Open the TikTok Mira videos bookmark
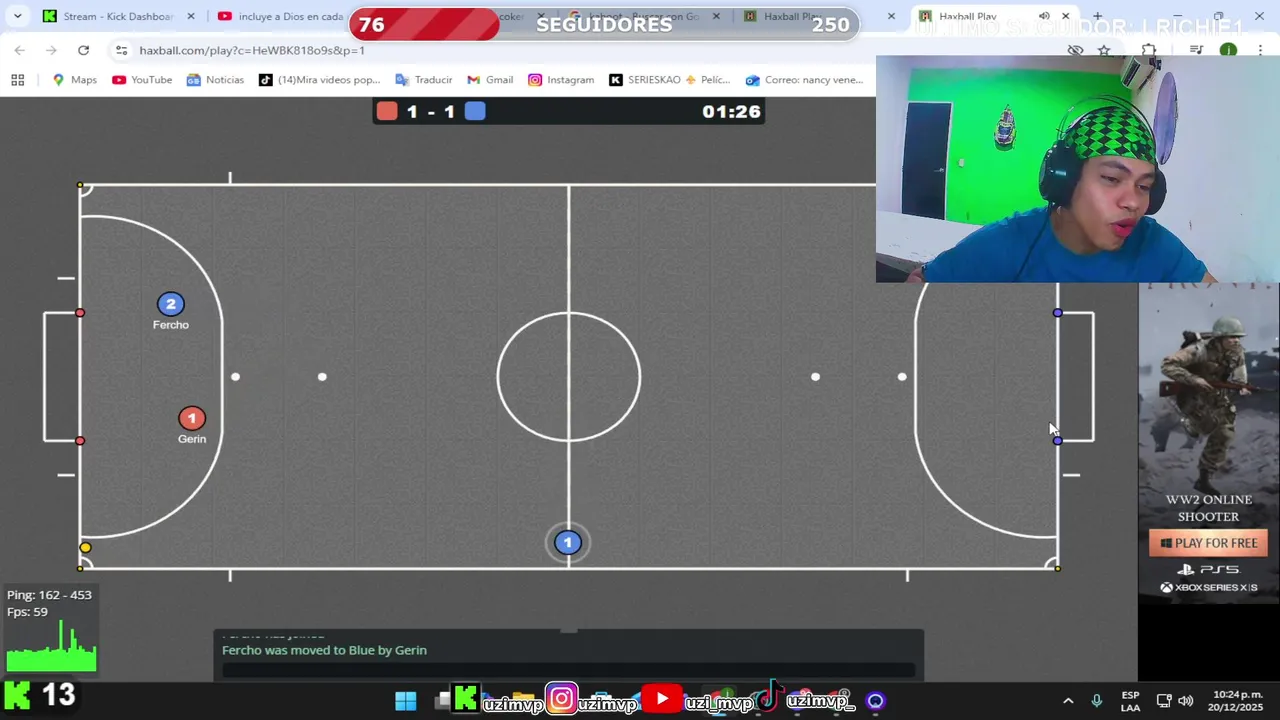 click(x=319, y=80)
